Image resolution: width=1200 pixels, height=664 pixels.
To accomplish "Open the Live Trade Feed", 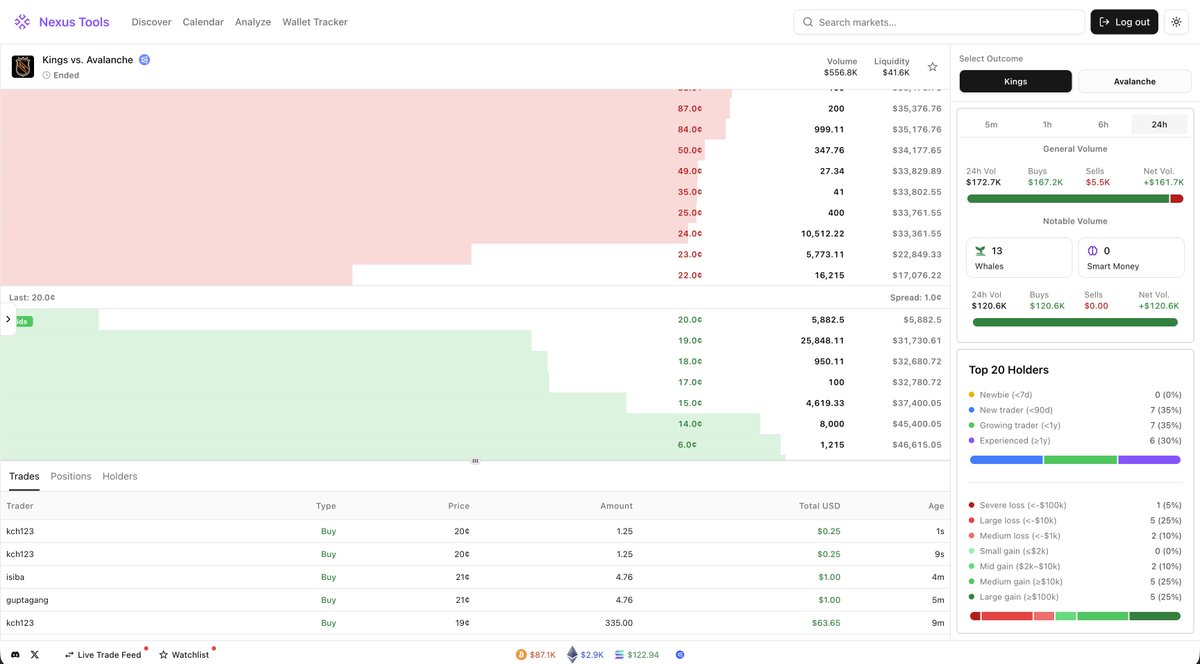I will (x=103, y=654).
